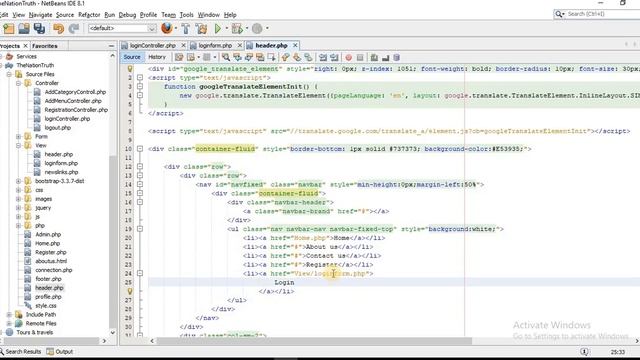This screenshot has height=360, width=640.
Task: Jump to last edit location icon
Action: point(179,57)
